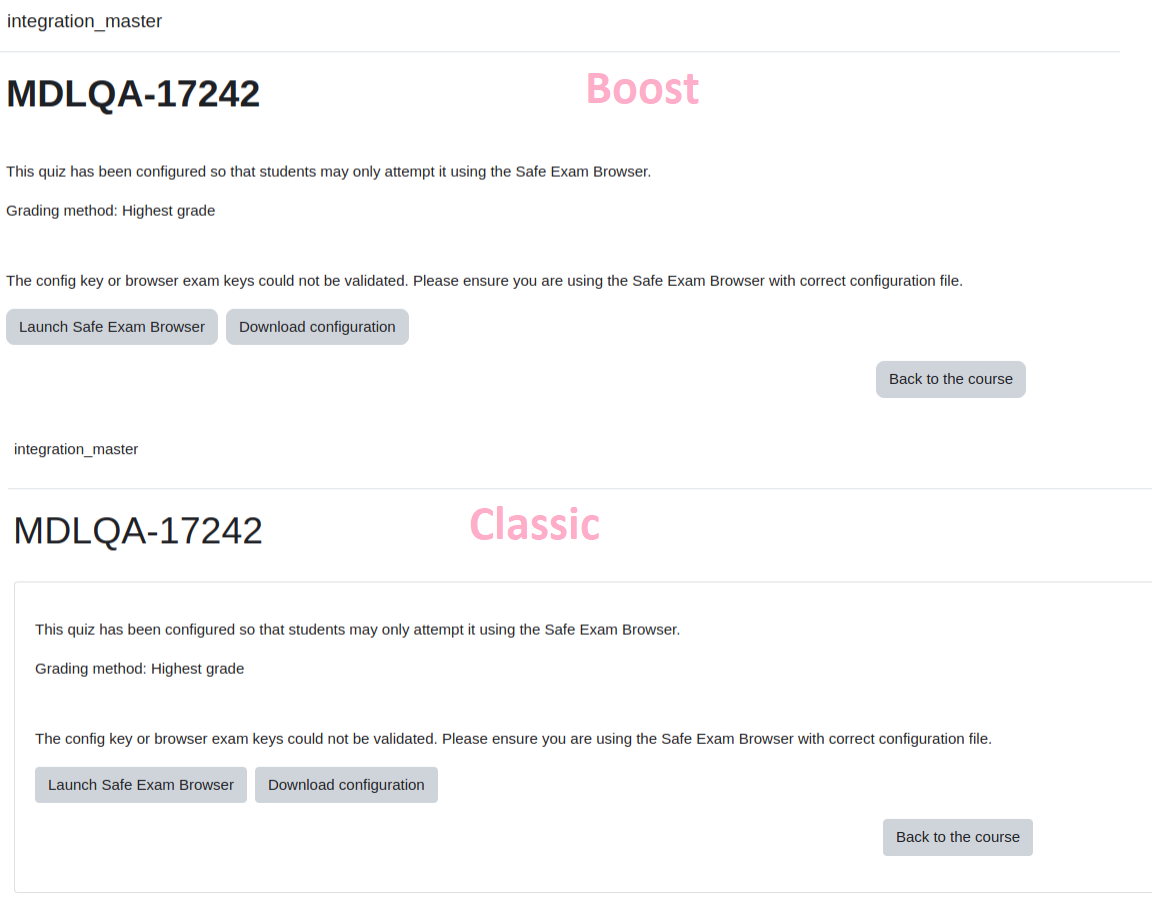Launch Safe Exam Browser in Classic theme section

tap(141, 785)
